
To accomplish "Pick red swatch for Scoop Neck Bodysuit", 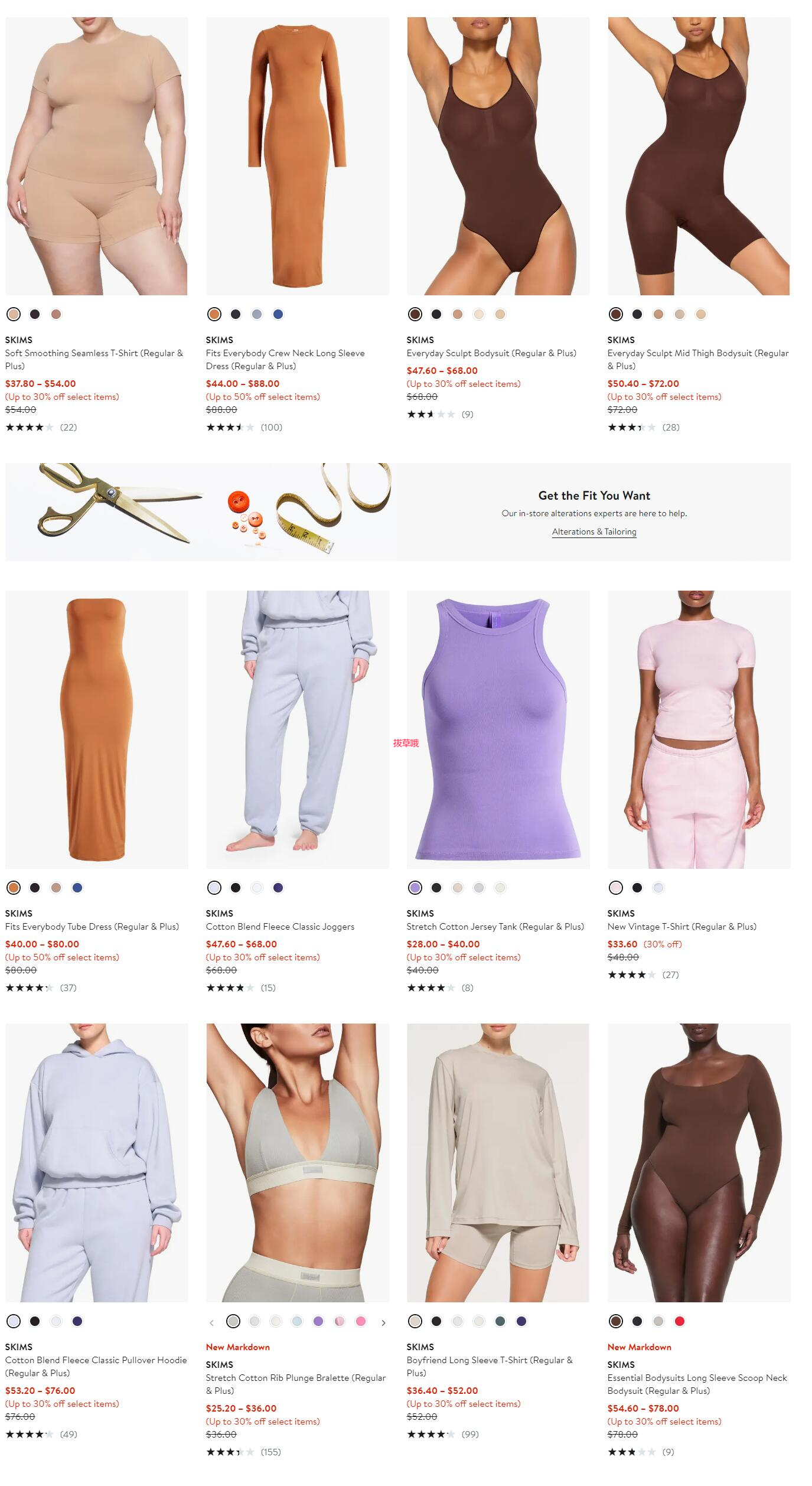I will click(680, 1321).
